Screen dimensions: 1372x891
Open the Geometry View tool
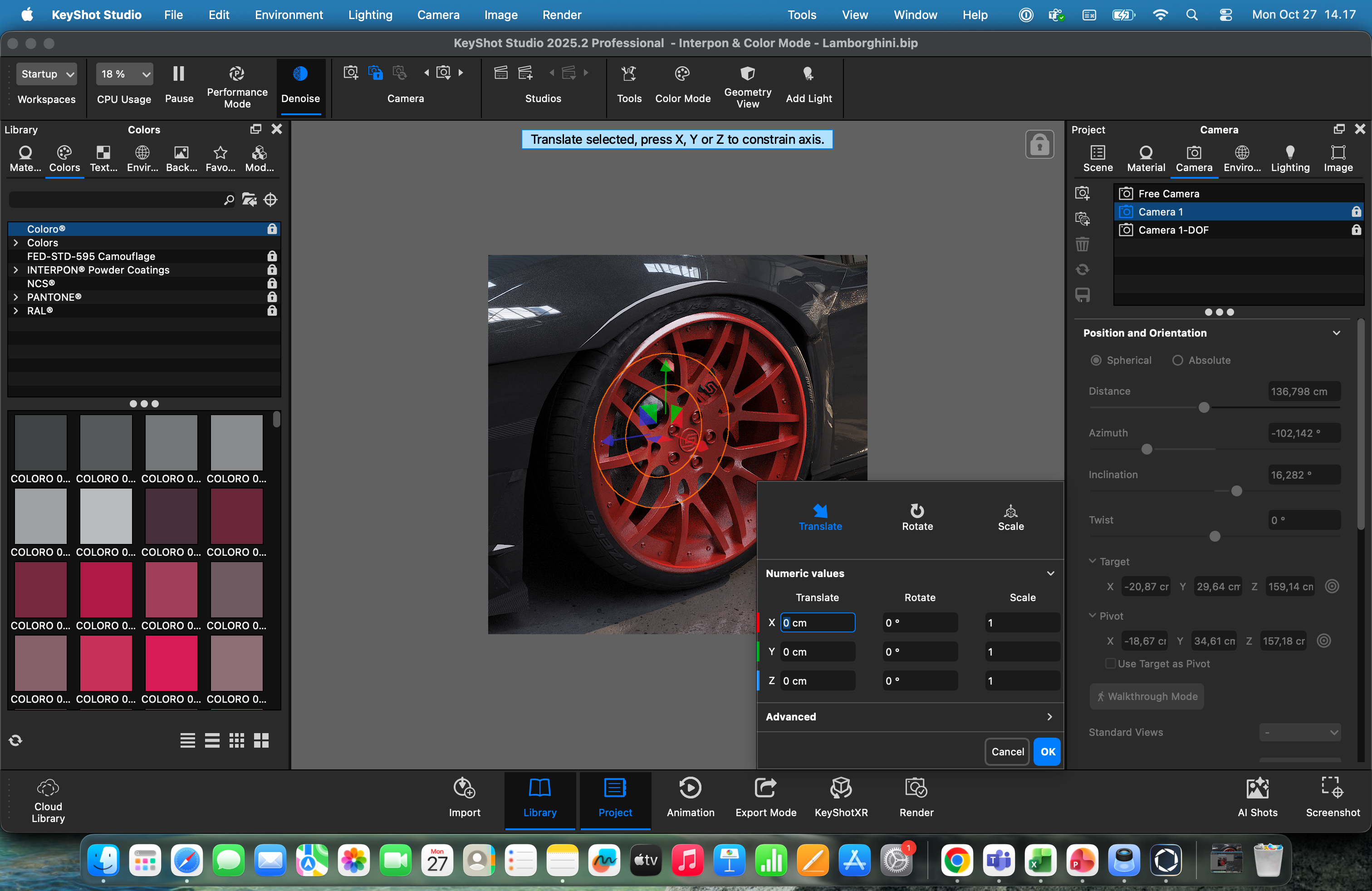[747, 74]
